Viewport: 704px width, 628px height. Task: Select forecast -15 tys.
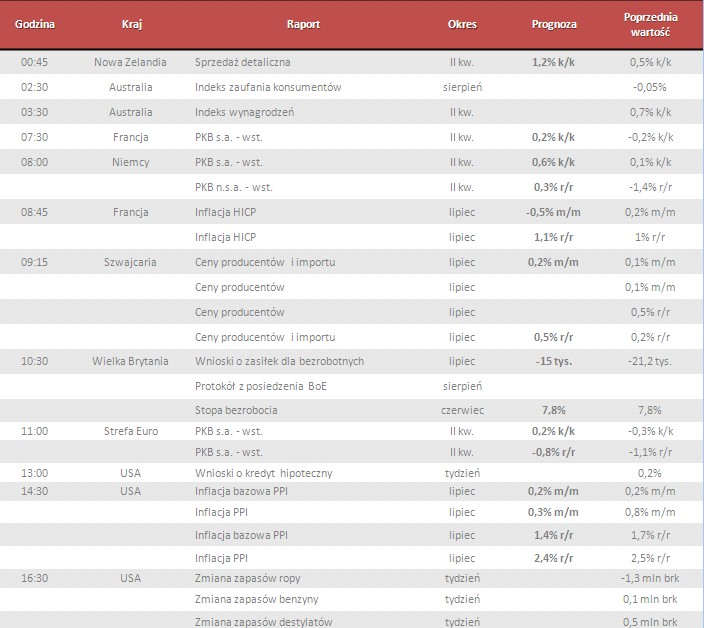tap(554, 361)
